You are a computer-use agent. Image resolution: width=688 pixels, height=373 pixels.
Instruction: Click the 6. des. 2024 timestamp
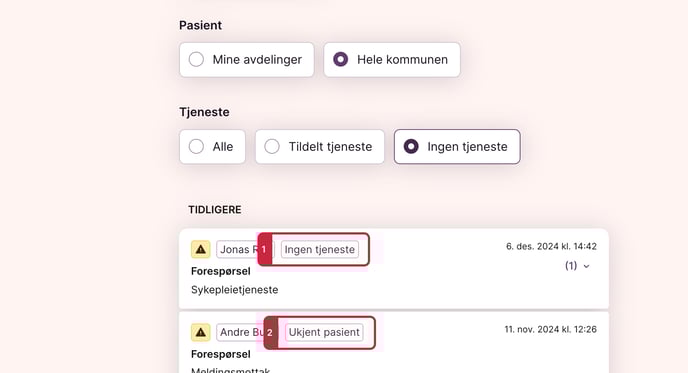[x=551, y=246]
